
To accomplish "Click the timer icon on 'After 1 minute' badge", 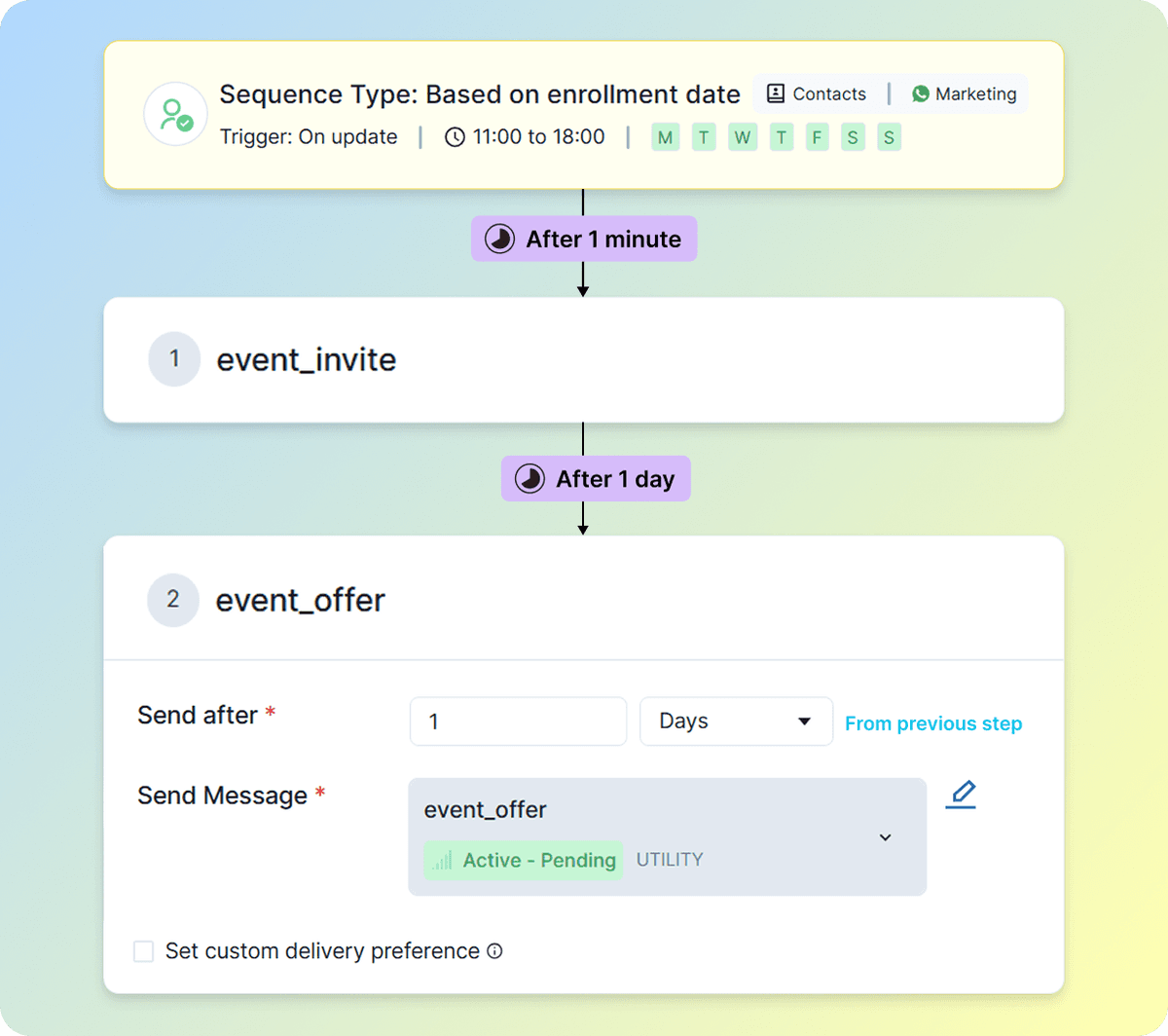I will click(498, 238).
